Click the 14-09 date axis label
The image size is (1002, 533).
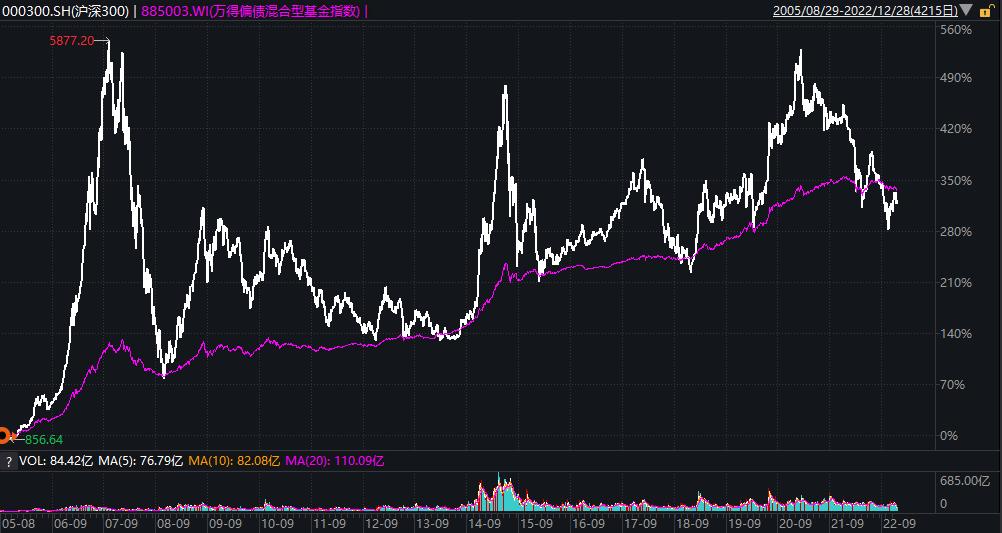[x=484, y=523]
